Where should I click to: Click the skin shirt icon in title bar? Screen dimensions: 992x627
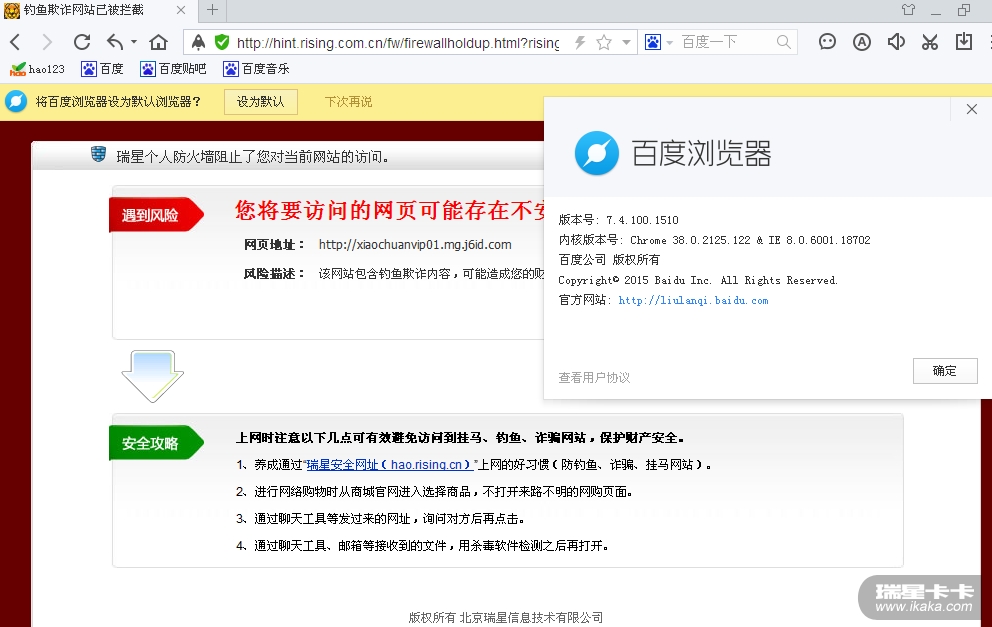point(908,9)
